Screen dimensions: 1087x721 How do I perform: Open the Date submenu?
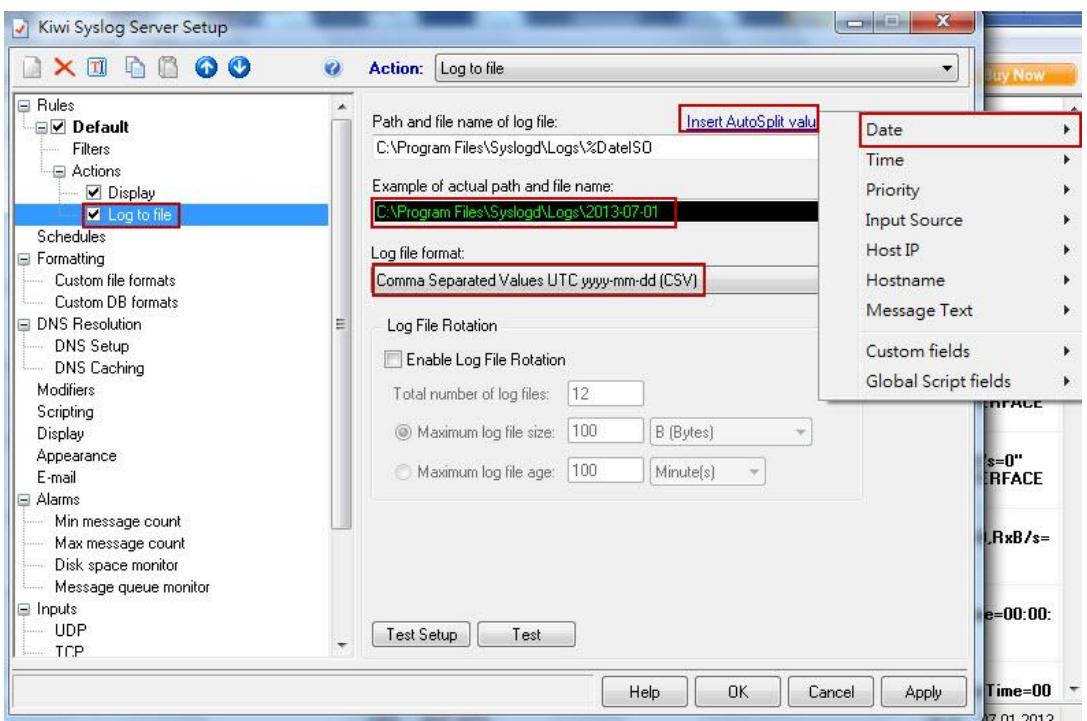pyautogui.click(x=970, y=130)
